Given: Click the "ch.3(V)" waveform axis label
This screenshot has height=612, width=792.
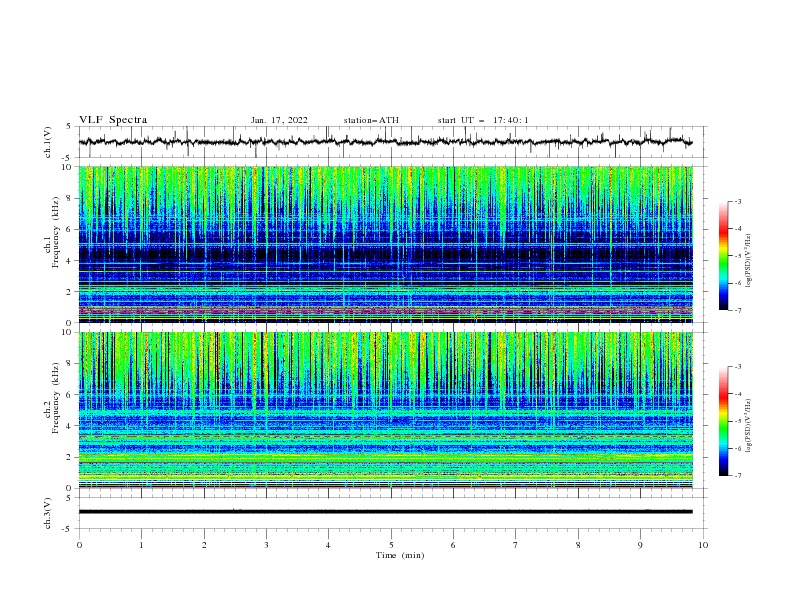Looking at the screenshot, I should [48, 513].
